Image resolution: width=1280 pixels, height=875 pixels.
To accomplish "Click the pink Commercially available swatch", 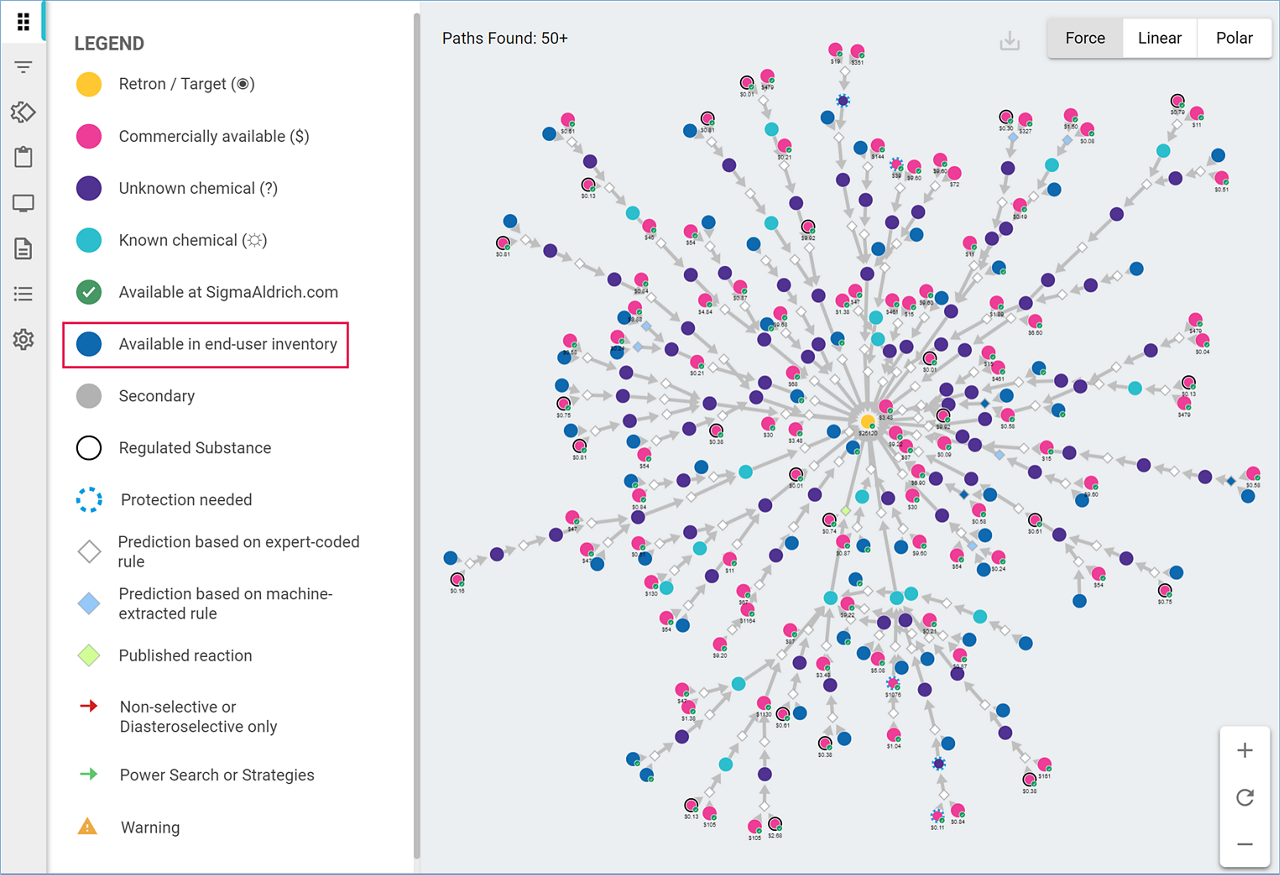I will pos(89,136).
